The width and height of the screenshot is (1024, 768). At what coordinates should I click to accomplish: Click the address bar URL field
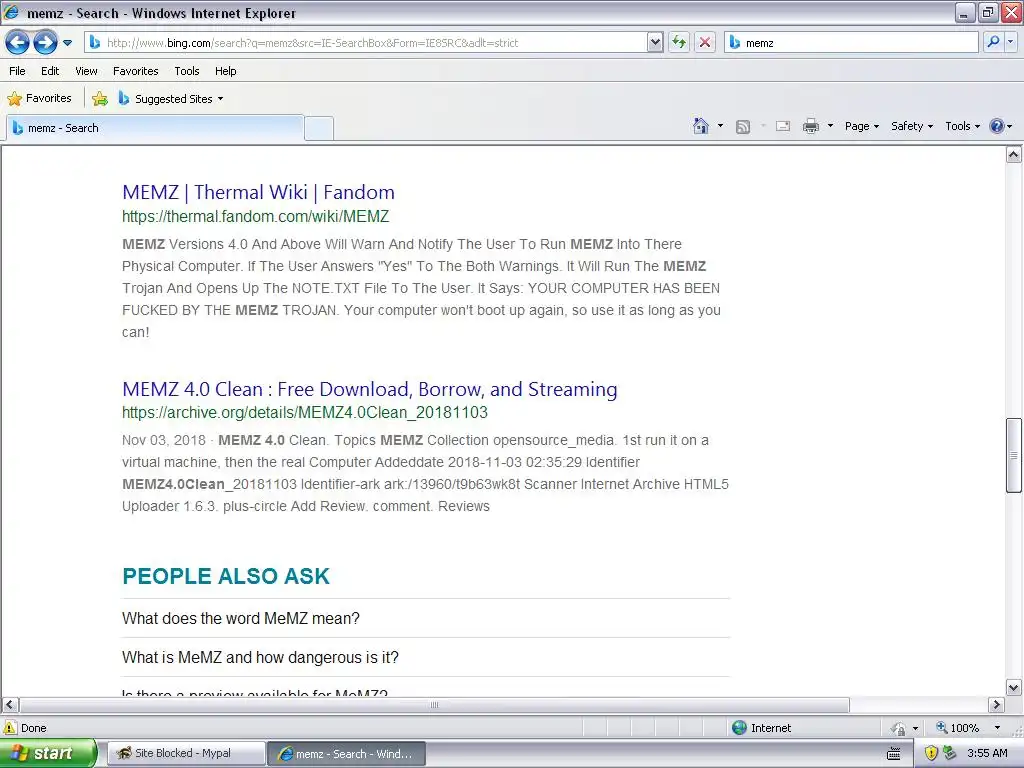(x=367, y=43)
